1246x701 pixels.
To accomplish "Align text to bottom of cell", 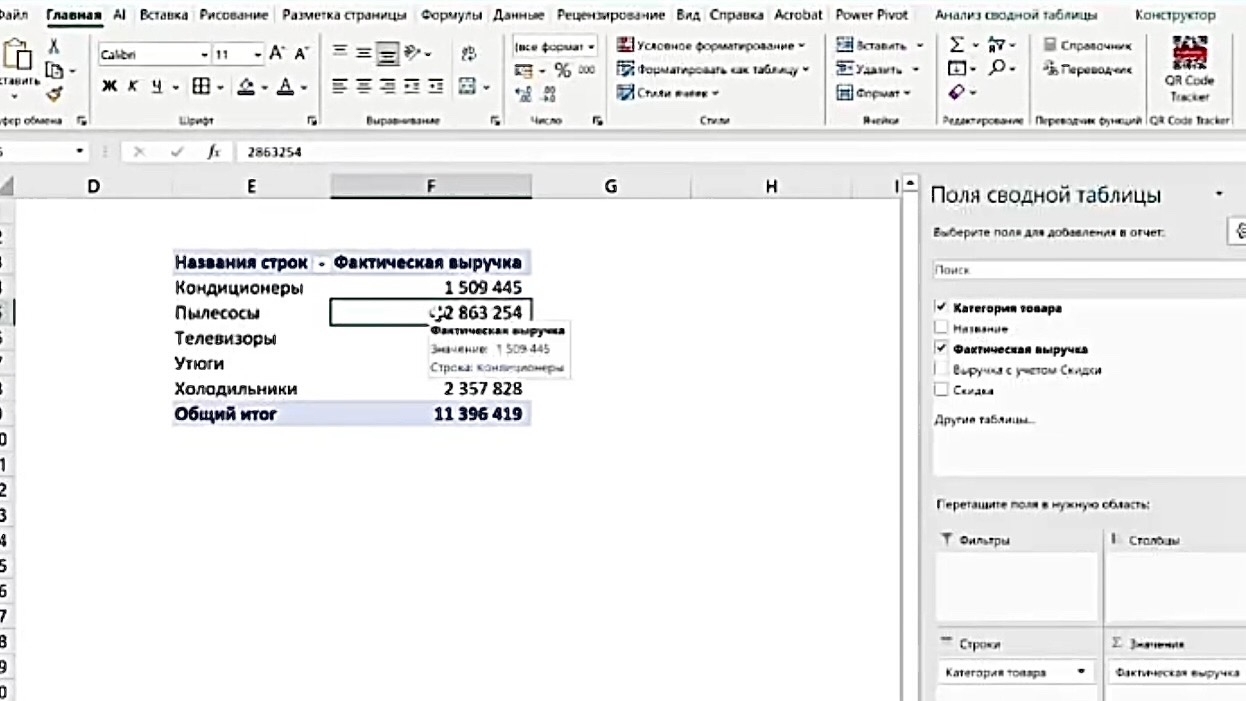I will (x=387, y=53).
